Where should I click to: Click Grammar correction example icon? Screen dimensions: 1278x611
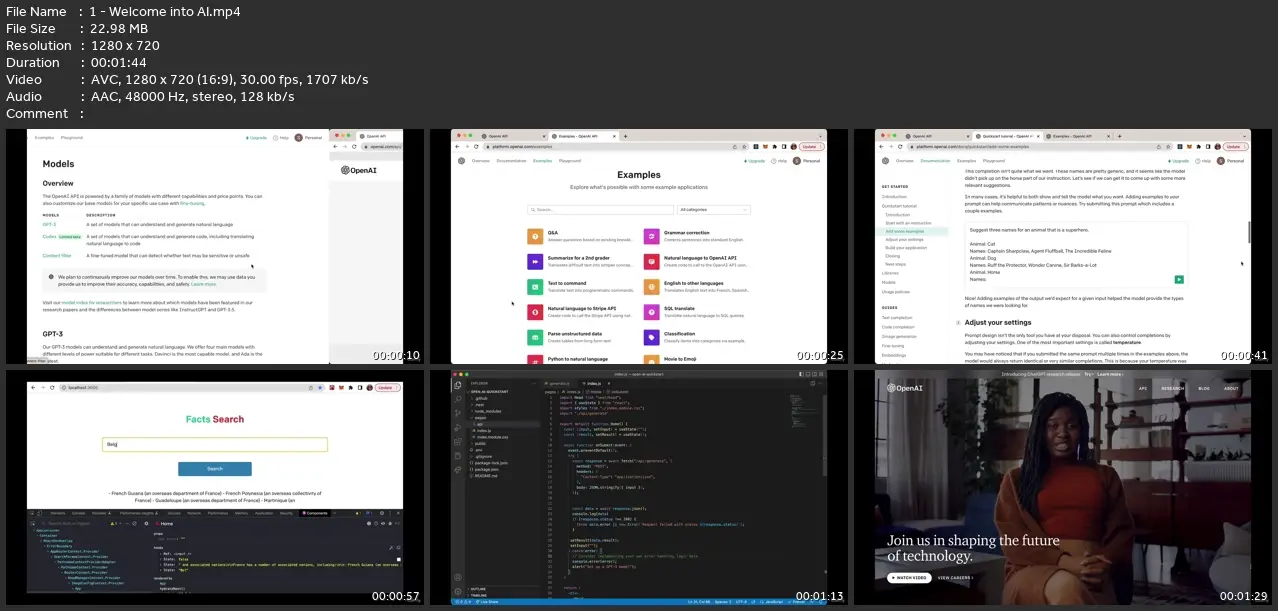[x=651, y=237]
